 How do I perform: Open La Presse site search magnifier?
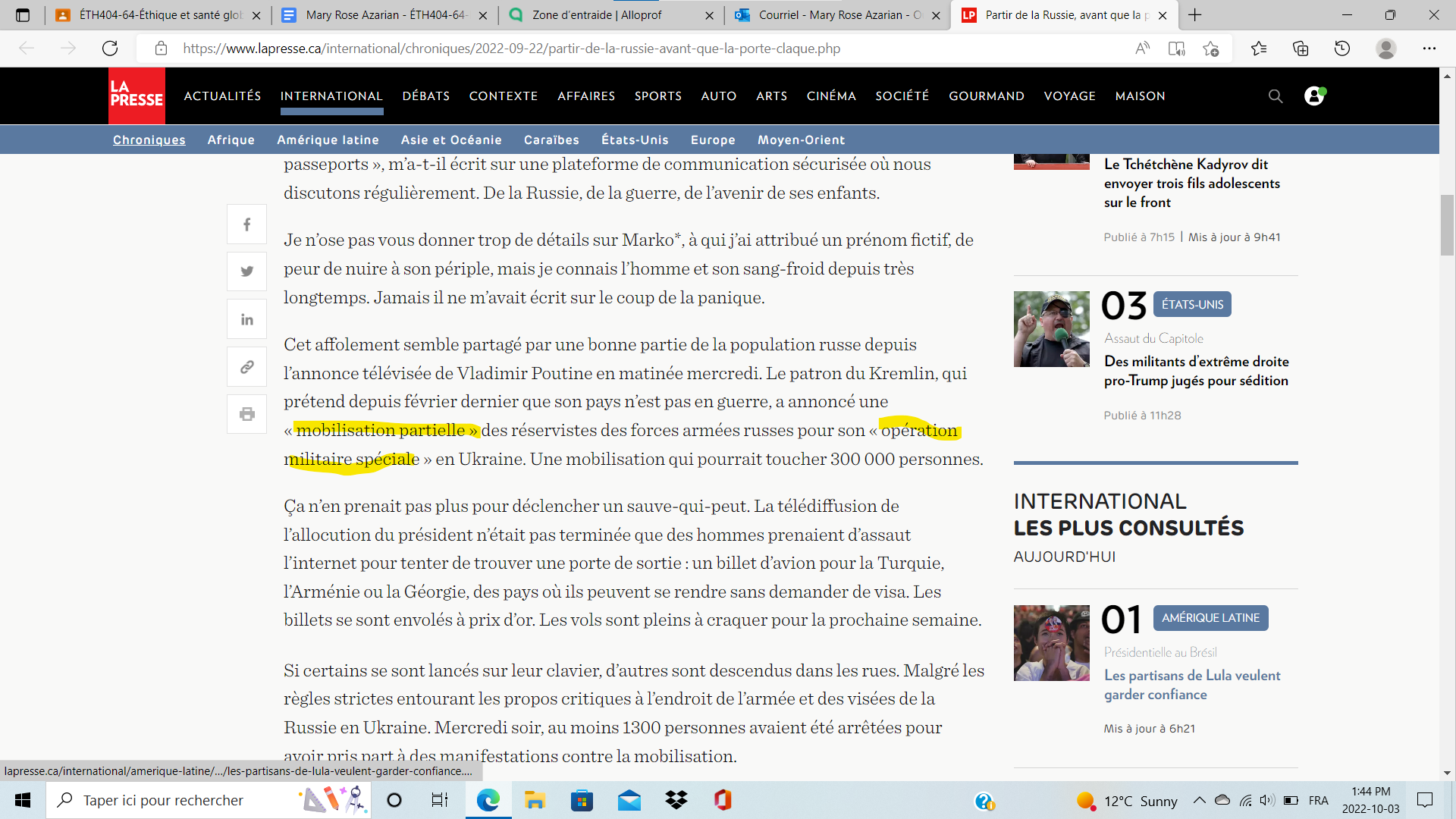1276,96
